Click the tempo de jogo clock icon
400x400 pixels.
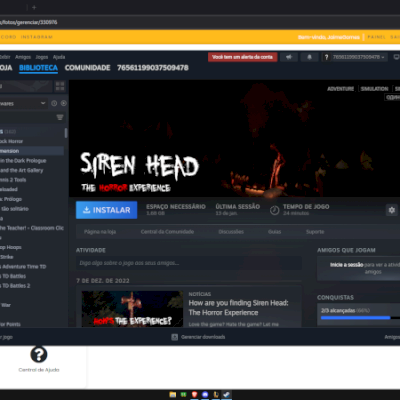click(274, 210)
